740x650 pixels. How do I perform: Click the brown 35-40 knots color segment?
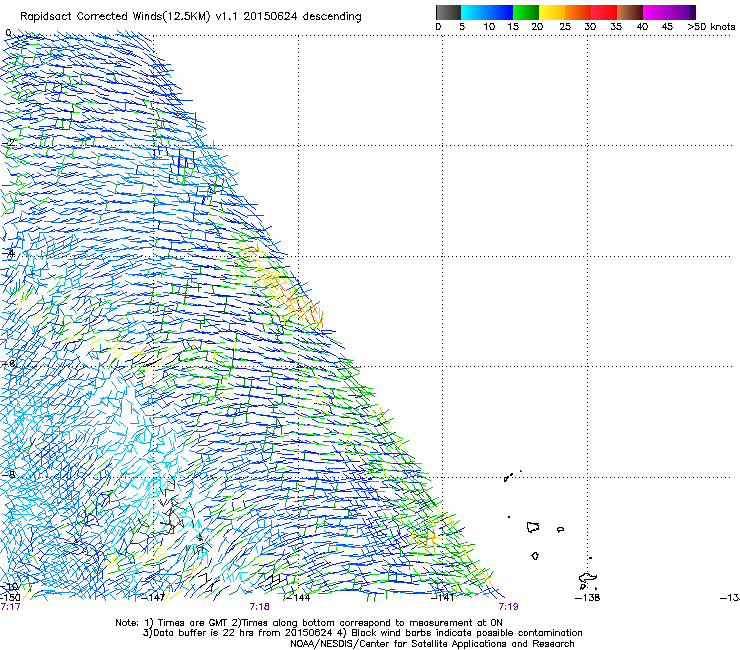(x=630, y=12)
